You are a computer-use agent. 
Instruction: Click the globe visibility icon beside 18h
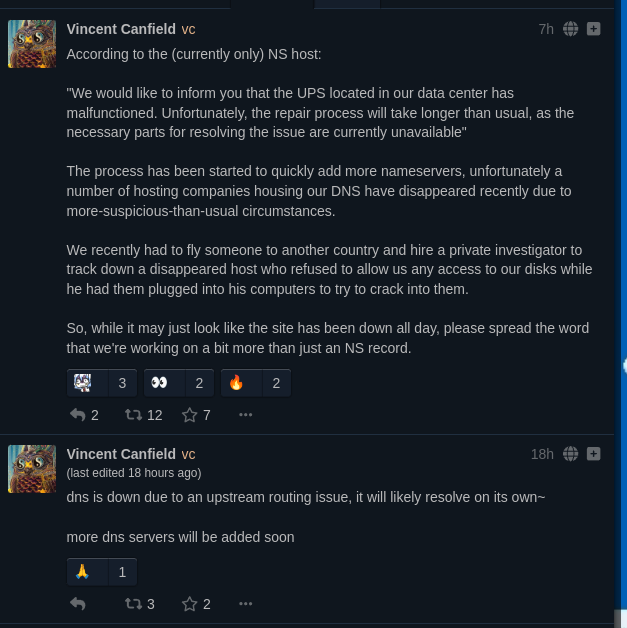[x=571, y=454]
